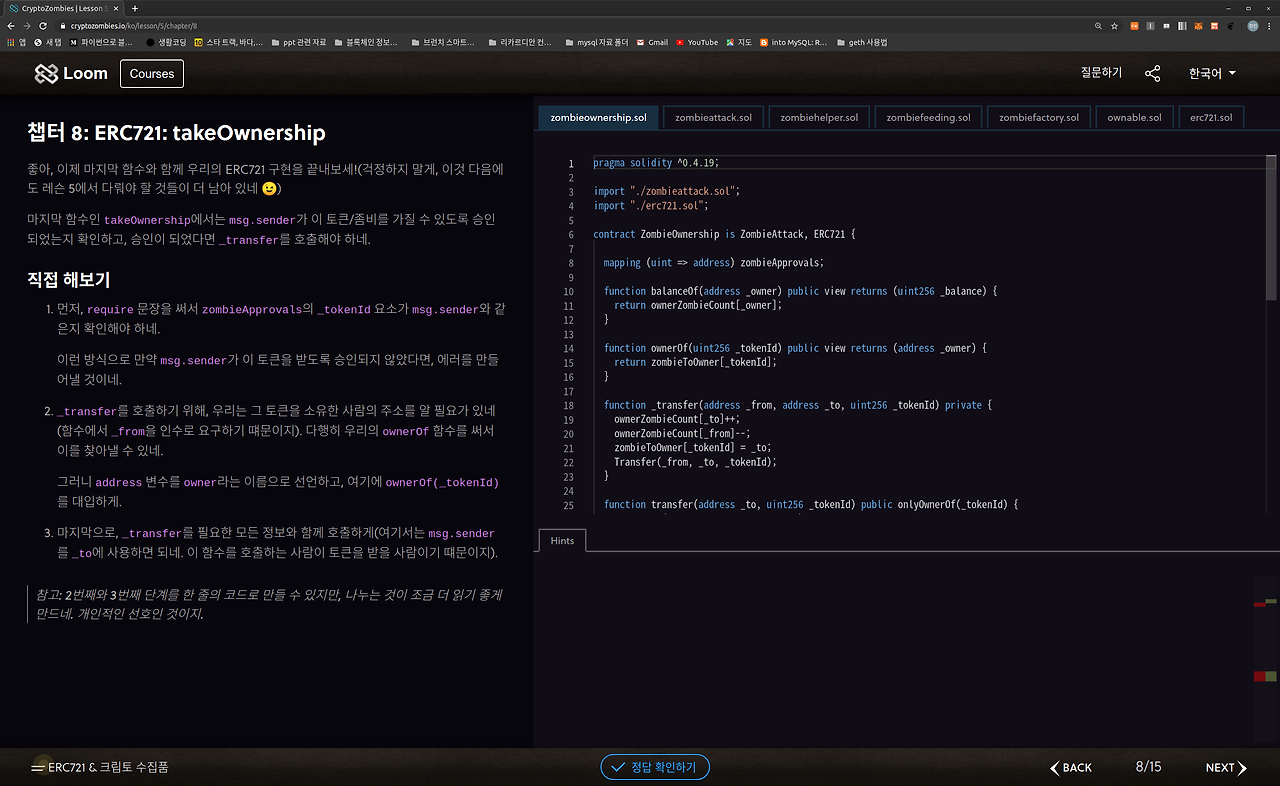Open the lesson menu hamburger icon
The height and width of the screenshot is (786, 1280).
pyautogui.click(x=38, y=767)
